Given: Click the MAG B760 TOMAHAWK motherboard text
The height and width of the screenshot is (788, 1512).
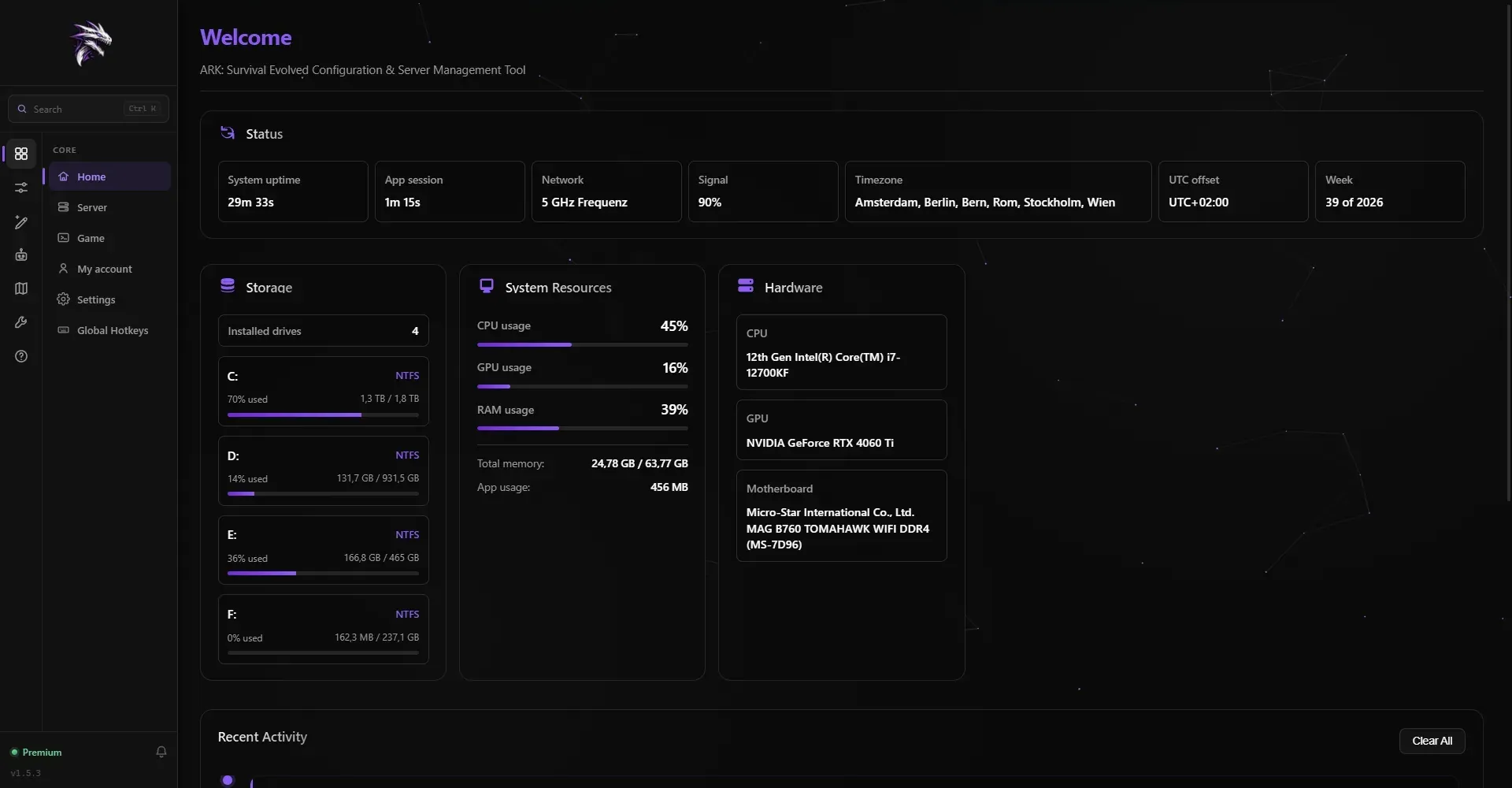Looking at the screenshot, I should [838, 529].
